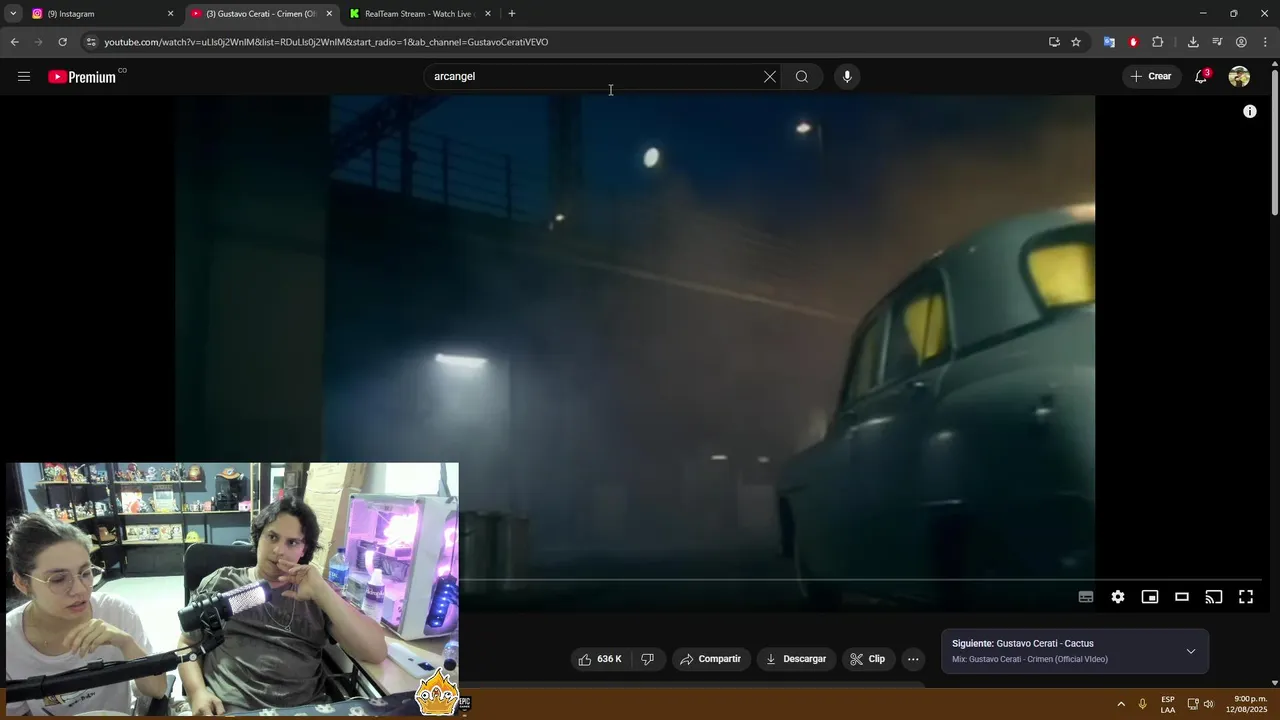This screenshot has height=720, width=1280.
Task: Open Chrome profile icon
Action: (1241, 42)
